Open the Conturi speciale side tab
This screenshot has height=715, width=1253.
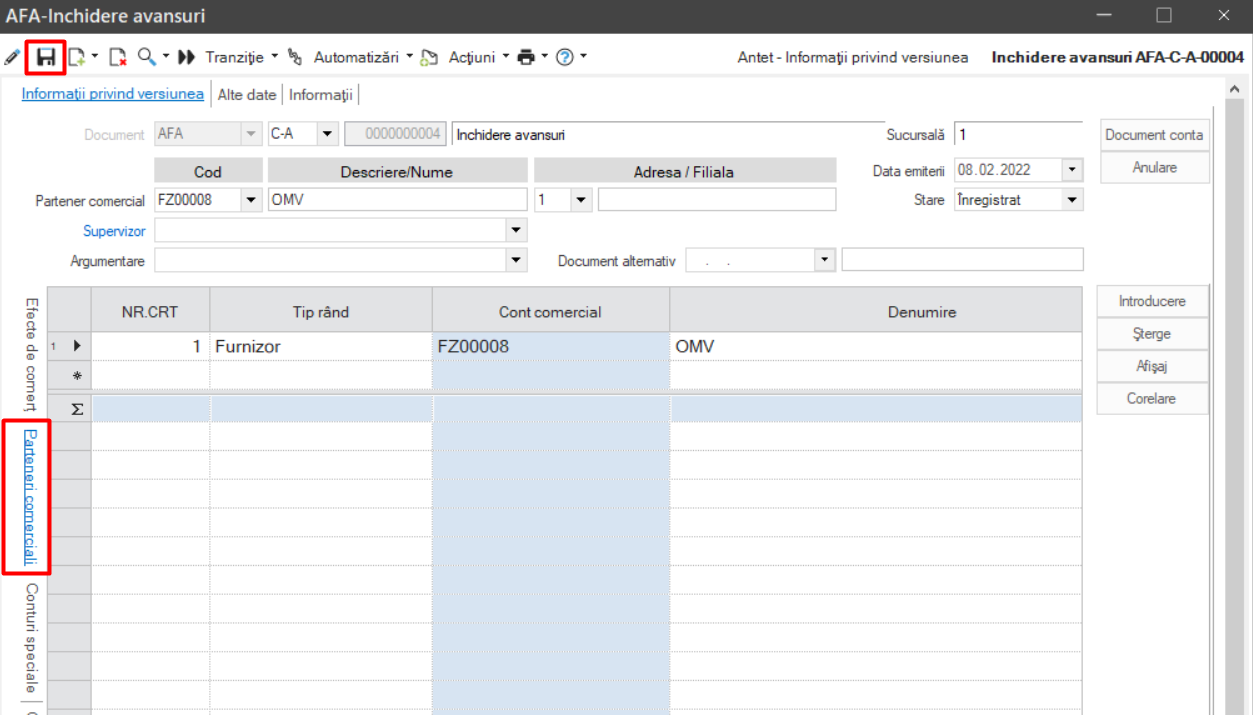click(31, 638)
